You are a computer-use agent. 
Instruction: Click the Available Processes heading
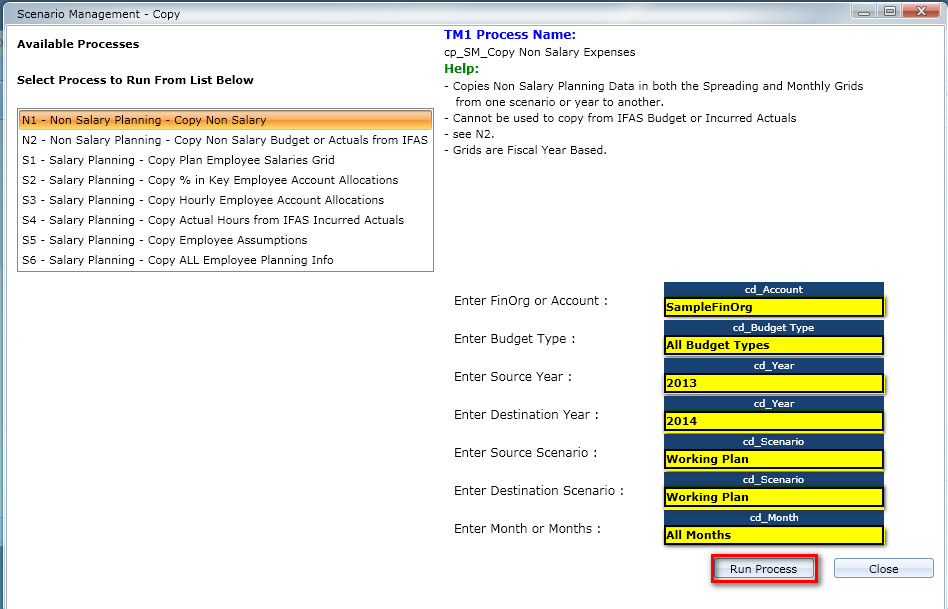[78, 44]
